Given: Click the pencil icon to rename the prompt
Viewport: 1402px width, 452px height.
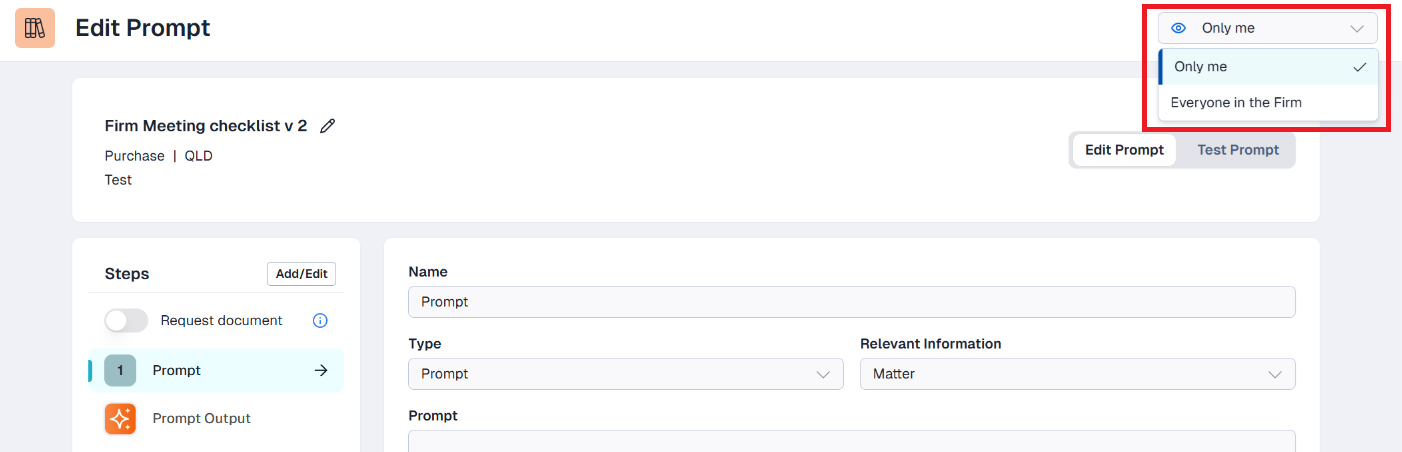Looking at the screenshot, I should tap(327, 126).
